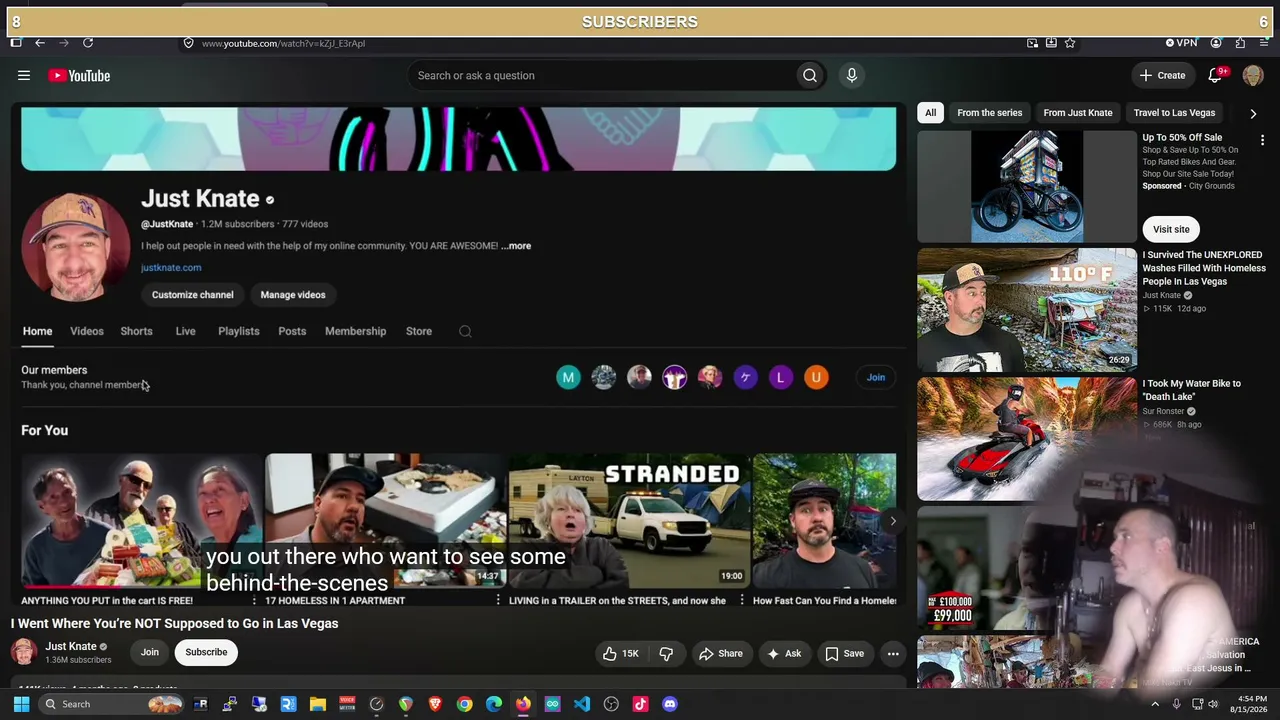The image size is (1280, 720).
Task: Switch to the channel Home tab
Action: (37, 332)
